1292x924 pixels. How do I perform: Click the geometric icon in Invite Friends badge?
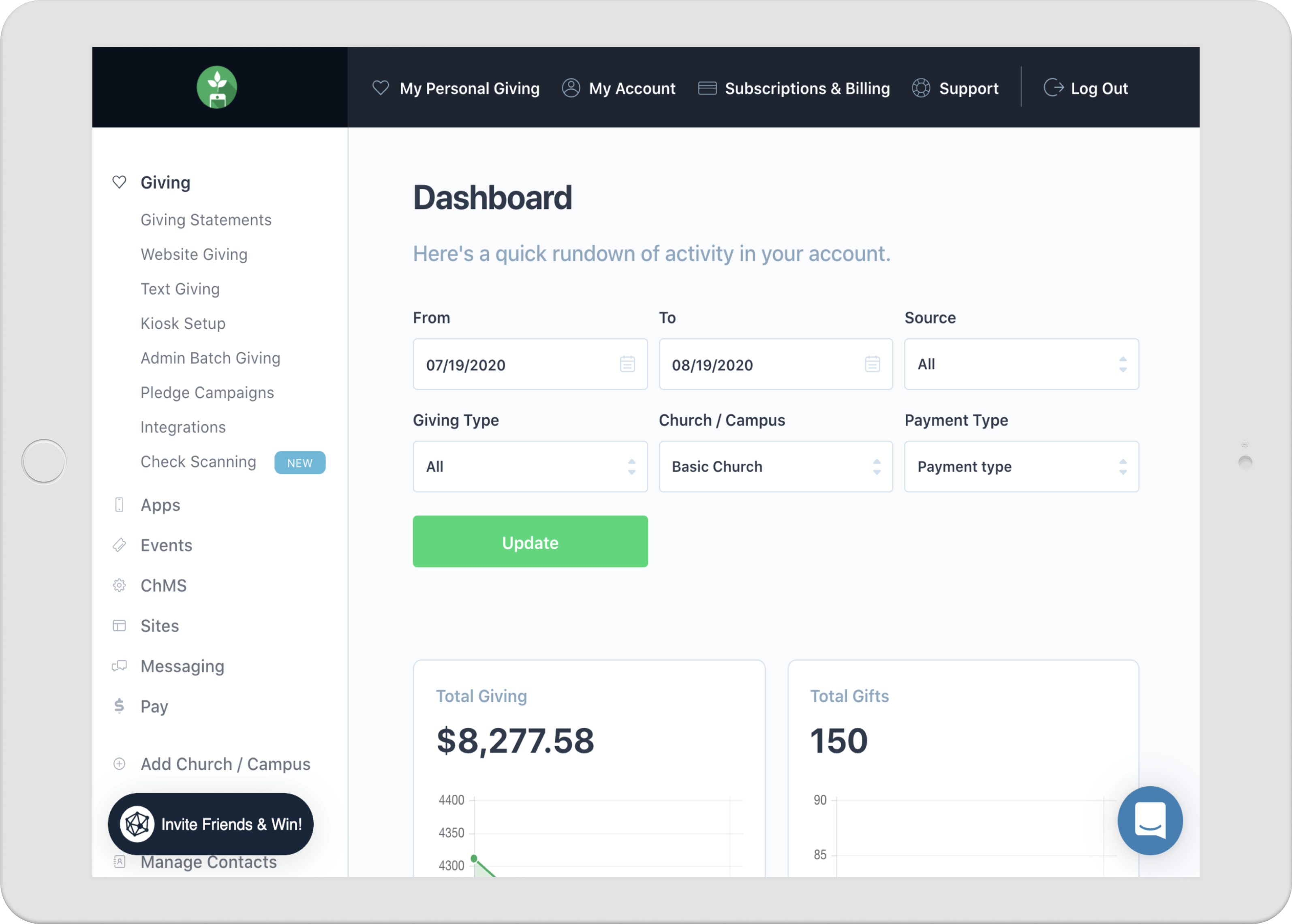click(x=137, y=824)
